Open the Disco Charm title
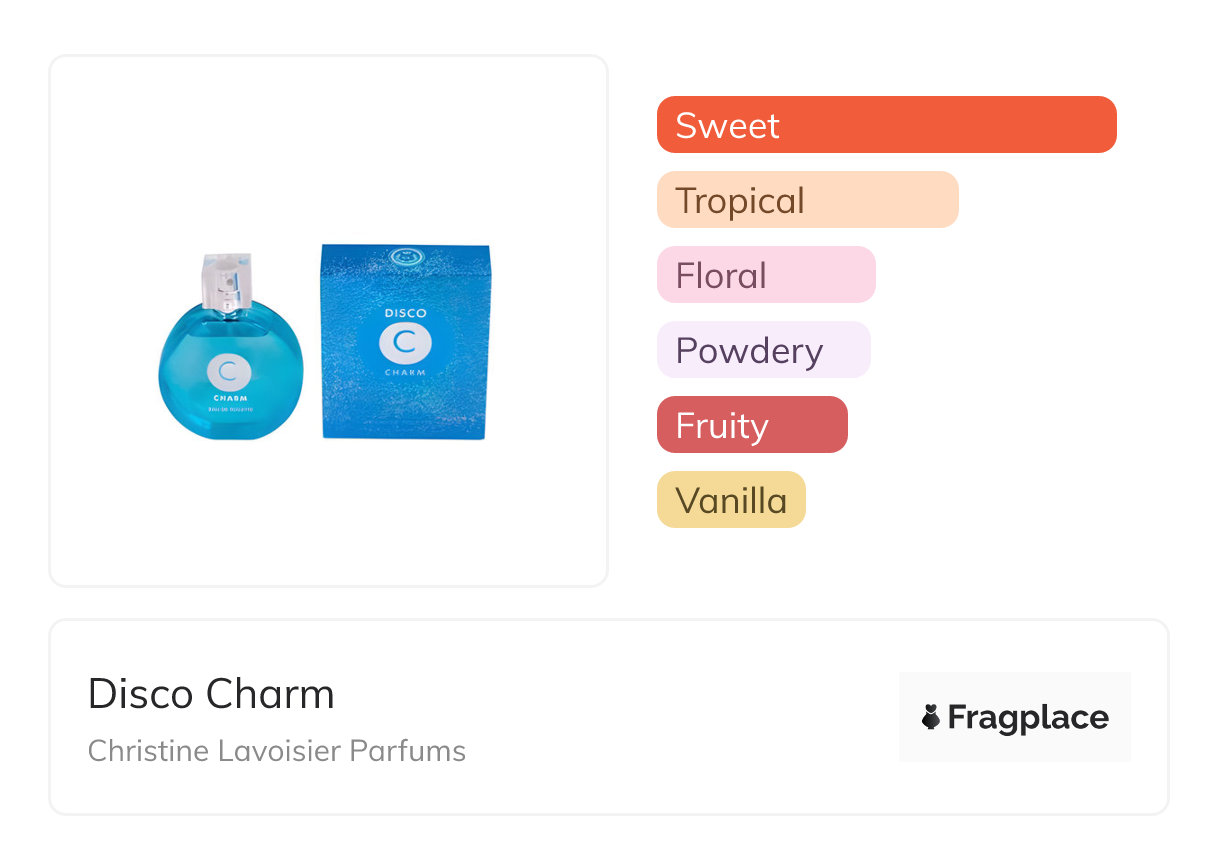1218x864 pixels. pos(211,694)
